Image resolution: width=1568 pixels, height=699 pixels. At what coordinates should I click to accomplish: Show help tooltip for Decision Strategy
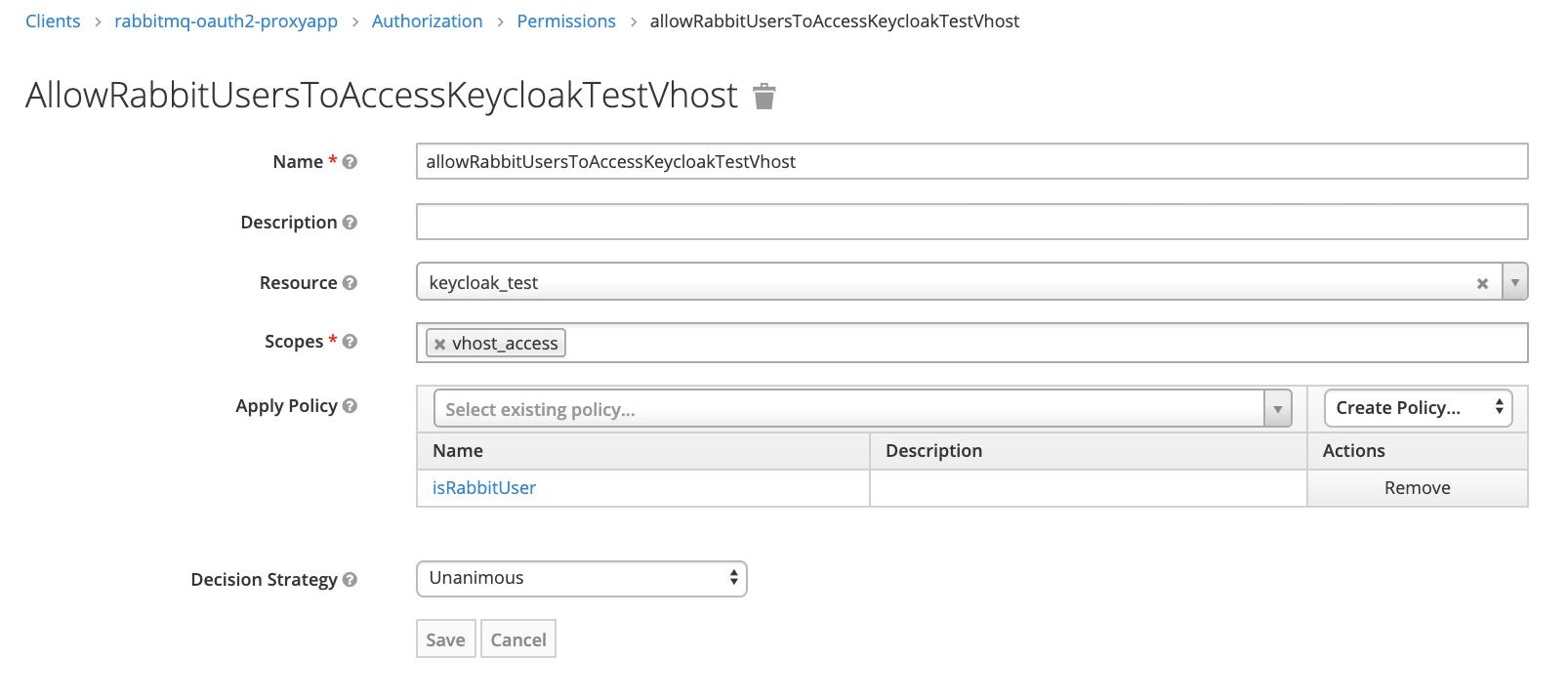pos(350,580)
